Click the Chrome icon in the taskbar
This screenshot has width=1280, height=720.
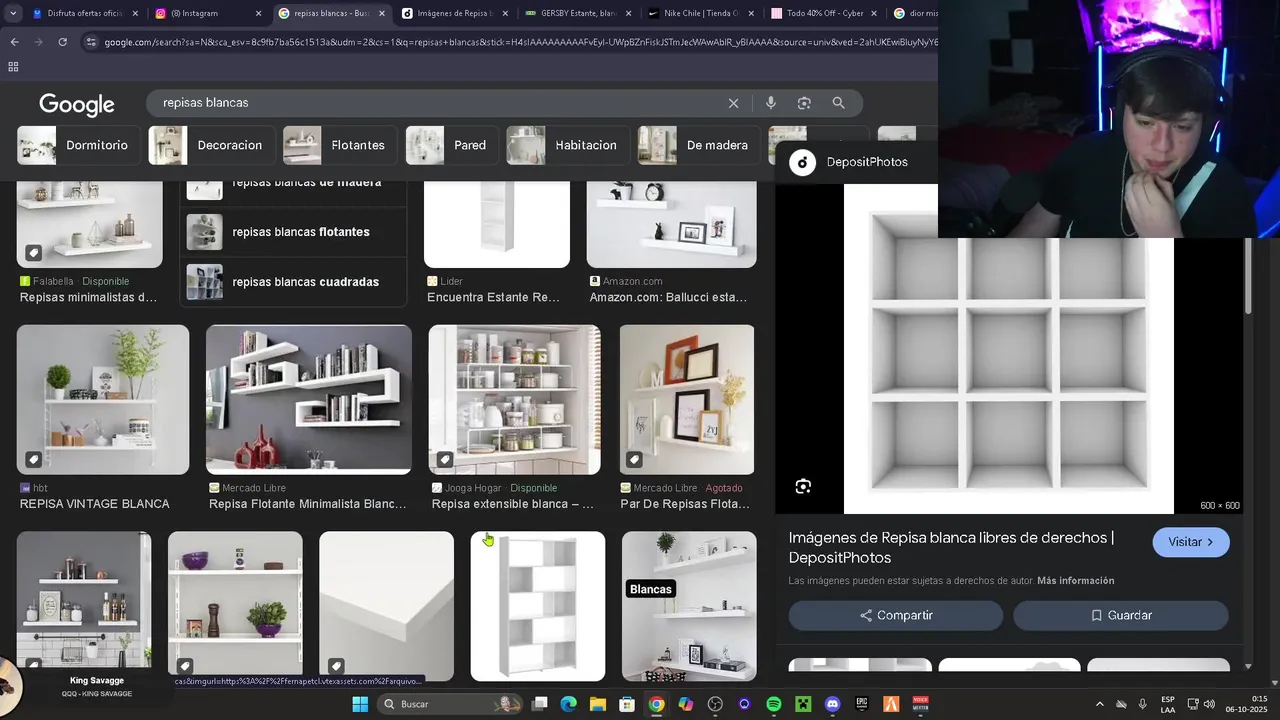656,704
